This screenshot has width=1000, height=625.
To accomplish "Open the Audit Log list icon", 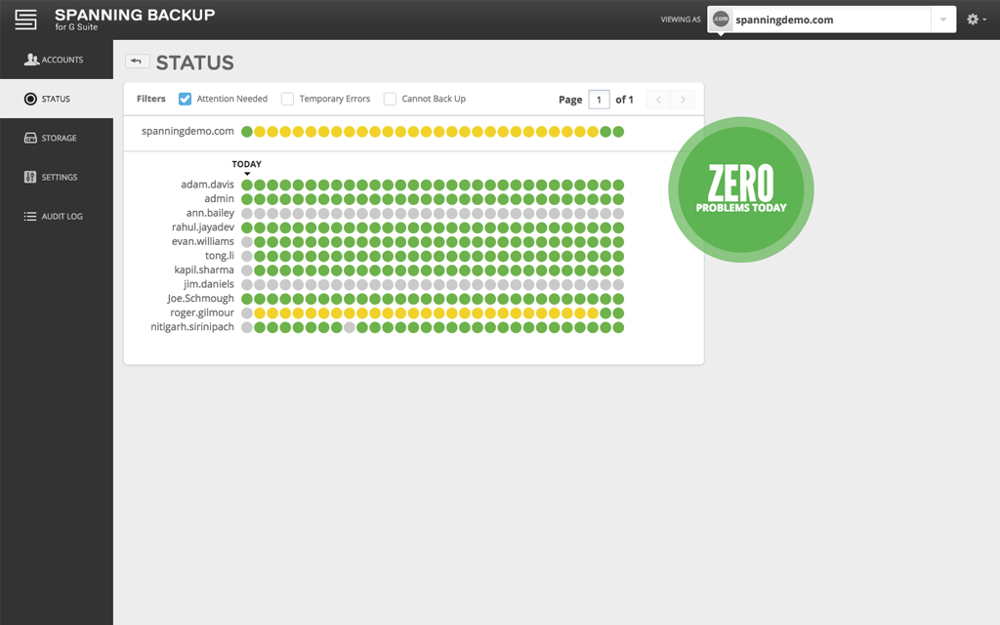I will tap(30, 216).
